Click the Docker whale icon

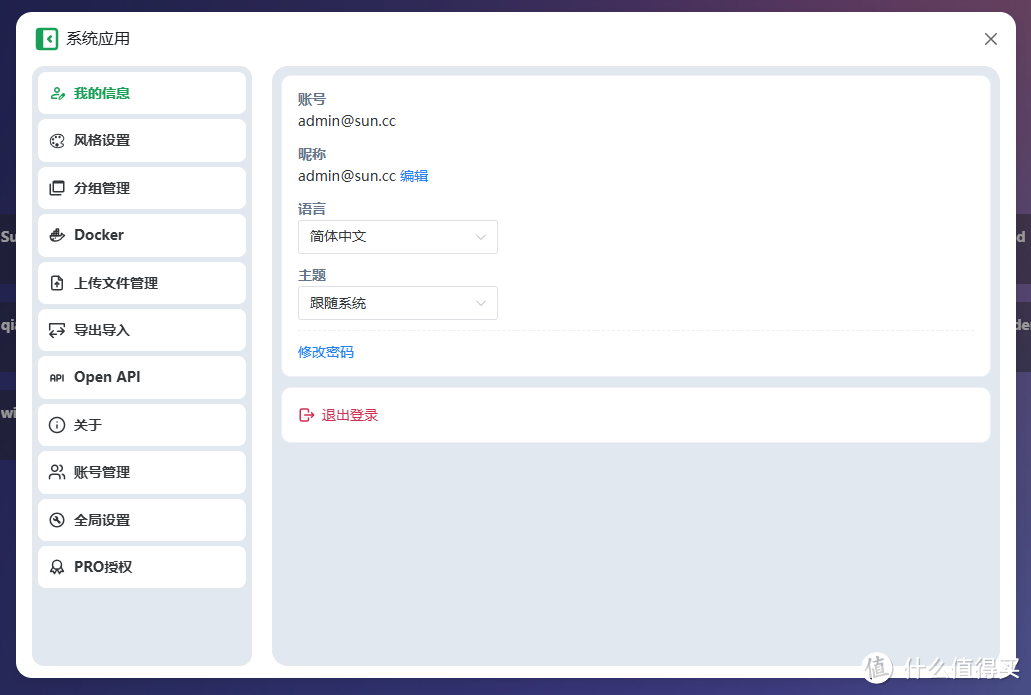tap(57, 235)
